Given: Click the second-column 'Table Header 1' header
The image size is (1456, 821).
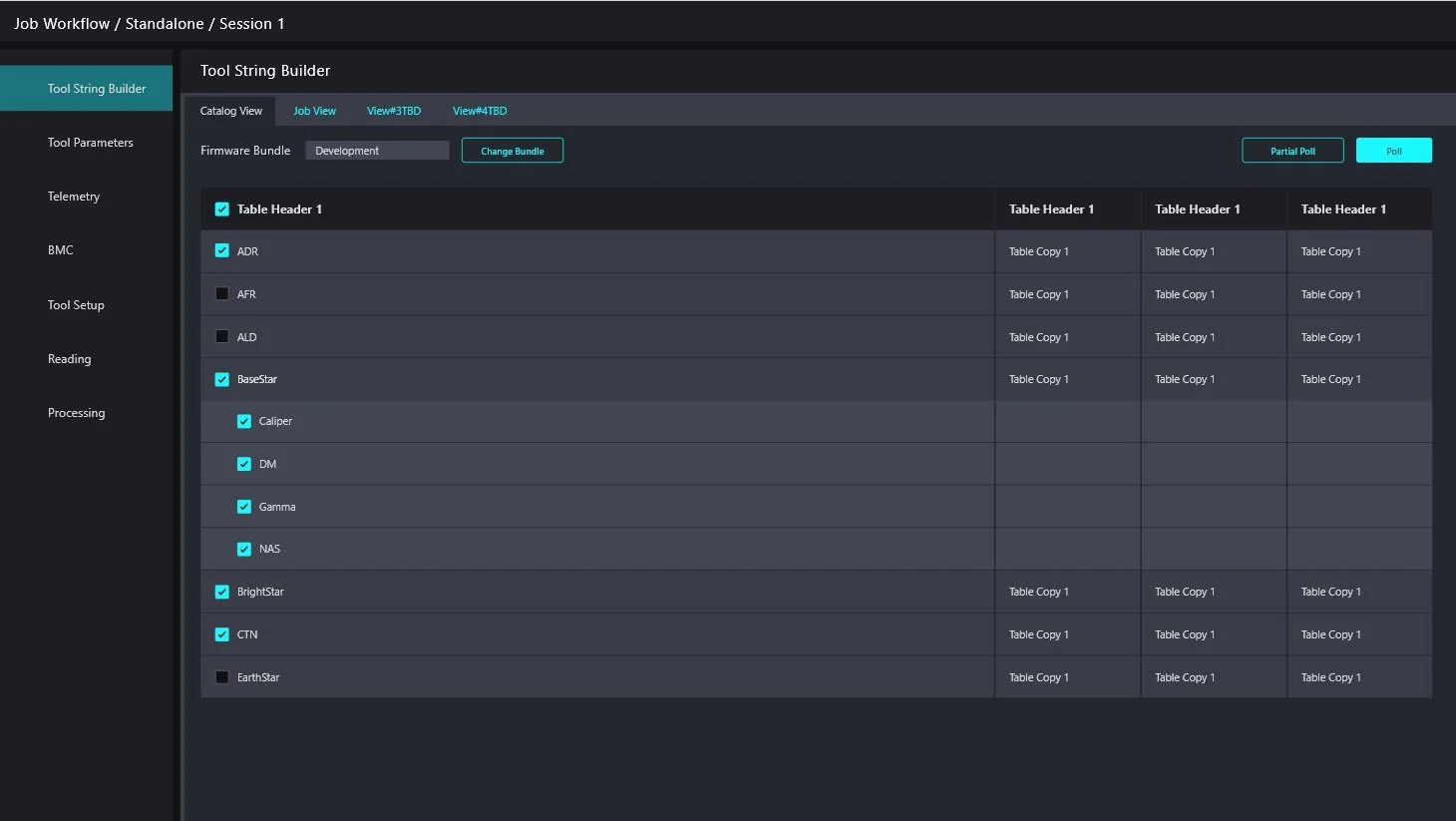Looking at the screenshot, I should (x=1051, y=209).
